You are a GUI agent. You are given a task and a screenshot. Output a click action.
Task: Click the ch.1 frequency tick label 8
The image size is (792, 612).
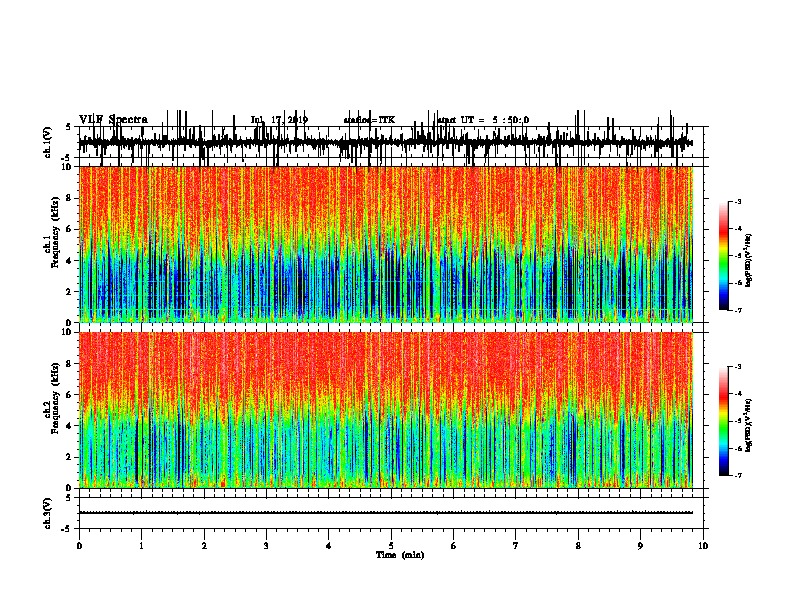point(70,198)
